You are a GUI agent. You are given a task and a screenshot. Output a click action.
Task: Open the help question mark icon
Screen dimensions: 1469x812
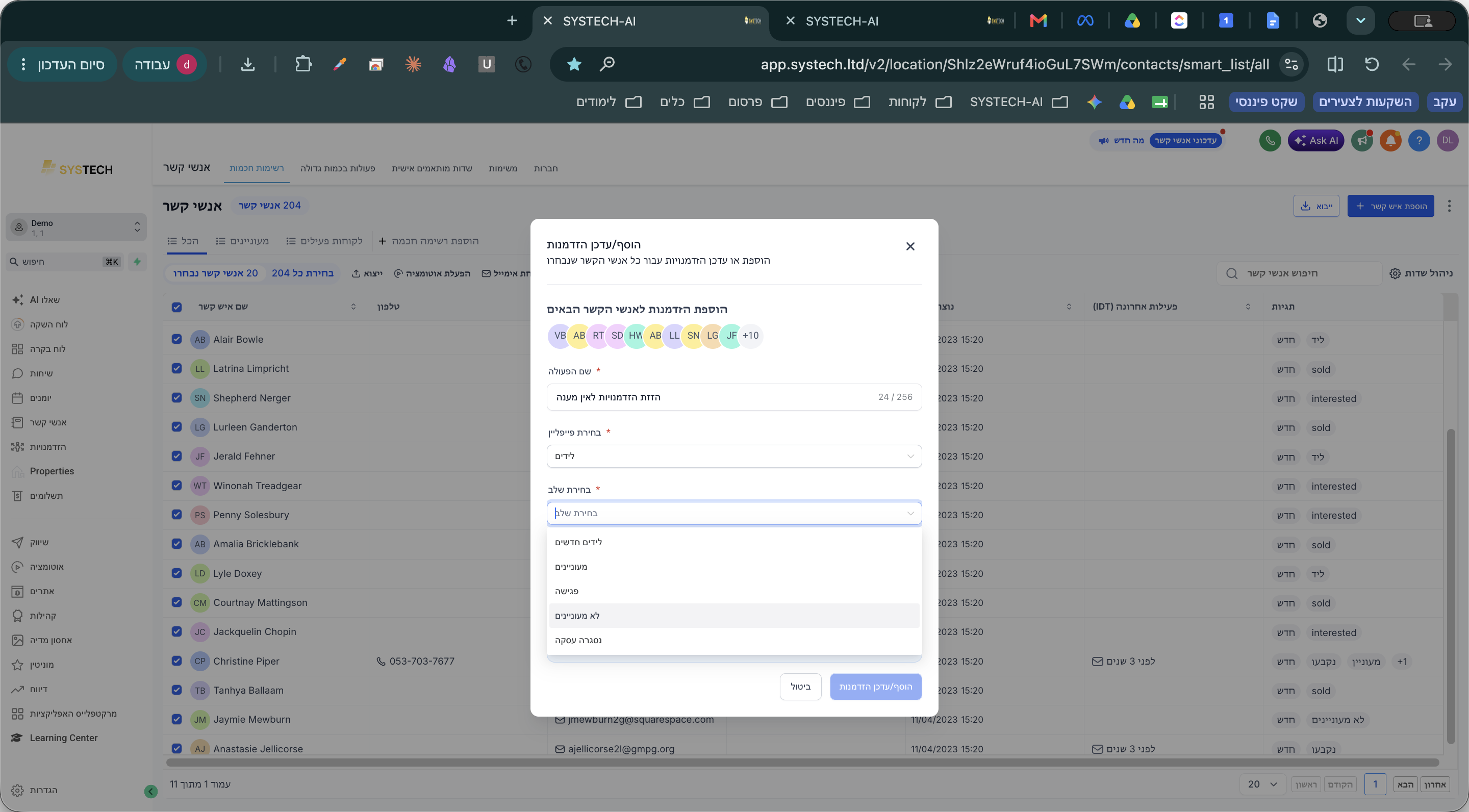point(1419,140)
